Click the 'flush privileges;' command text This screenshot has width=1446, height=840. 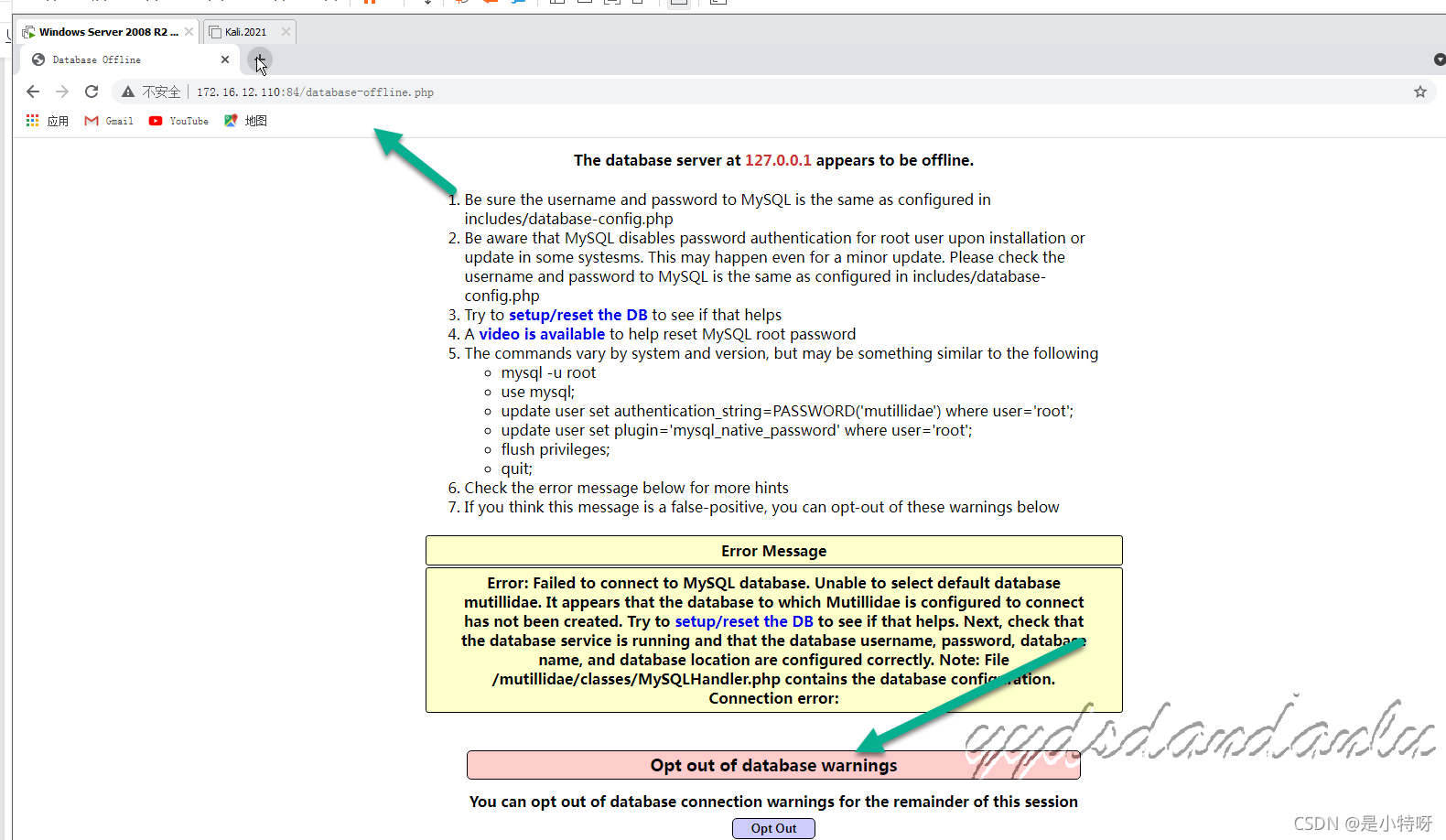[x=556, y=449]
